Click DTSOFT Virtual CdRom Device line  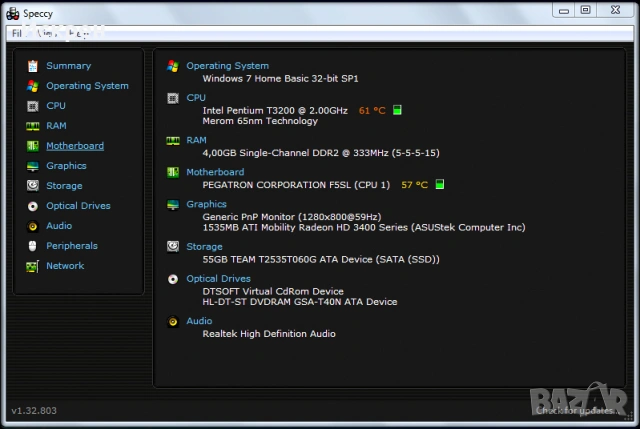tap(273, 291)
